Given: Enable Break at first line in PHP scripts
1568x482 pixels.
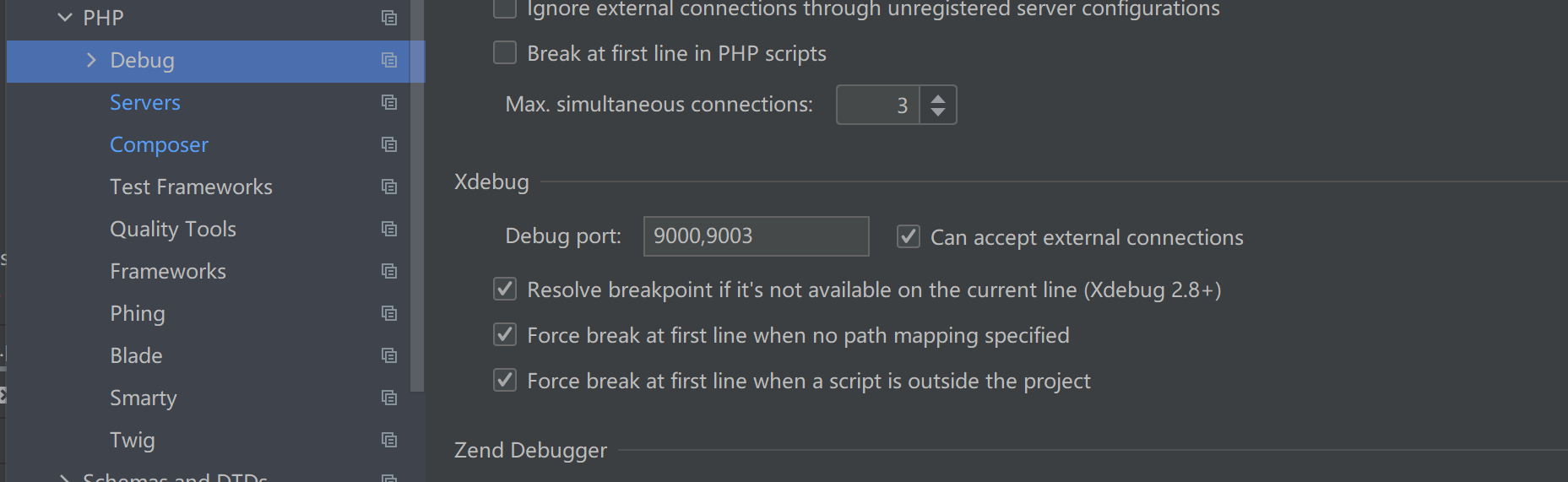Looking at the screenshot, I should [x=505, y=53].
